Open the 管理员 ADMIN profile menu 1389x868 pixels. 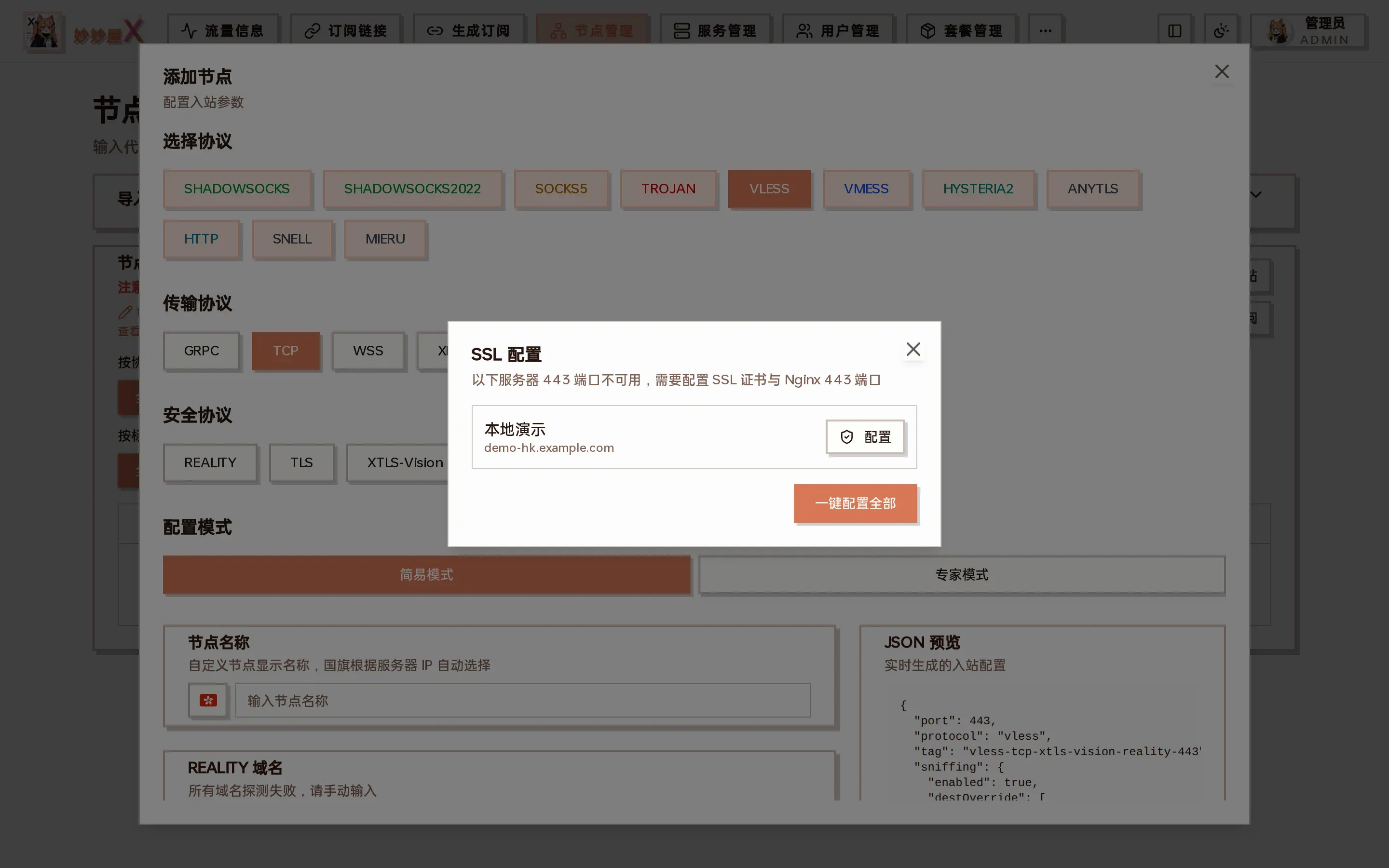pos(1307,31)
